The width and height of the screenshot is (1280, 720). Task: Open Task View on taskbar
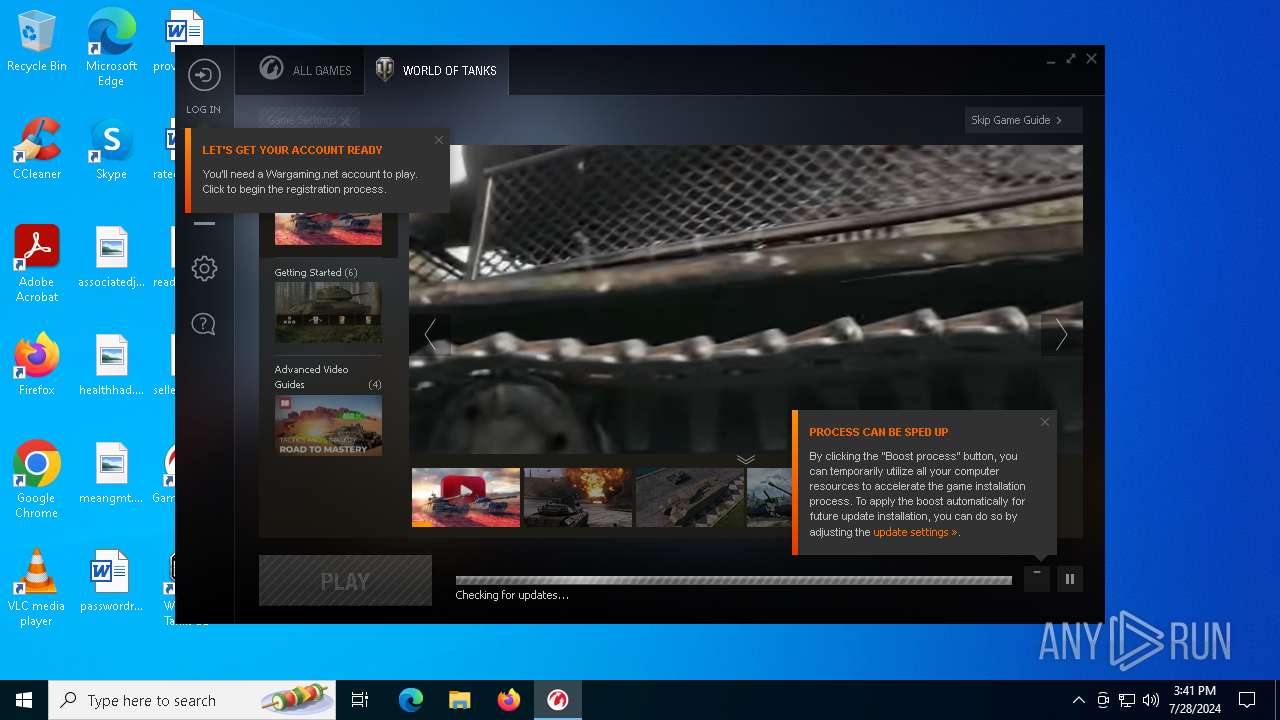click(x=360, y=700)
